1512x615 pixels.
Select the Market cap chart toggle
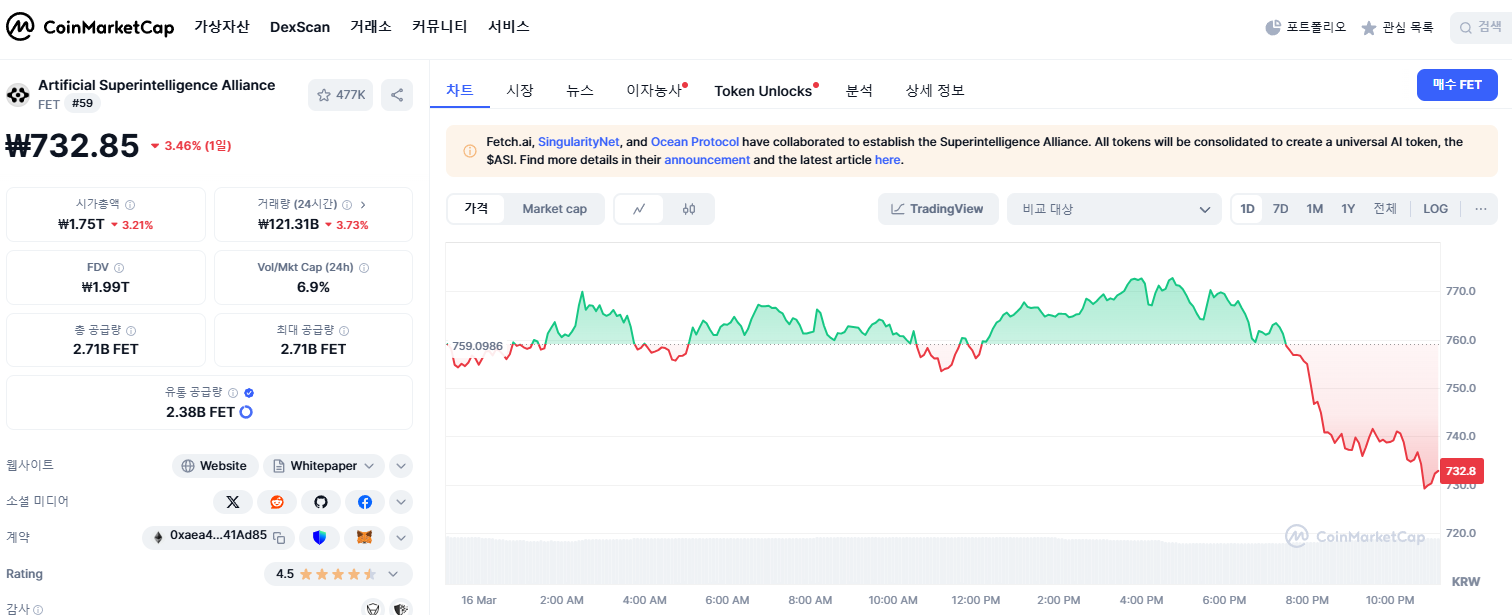pyautogui.click(x=554, y=209)
